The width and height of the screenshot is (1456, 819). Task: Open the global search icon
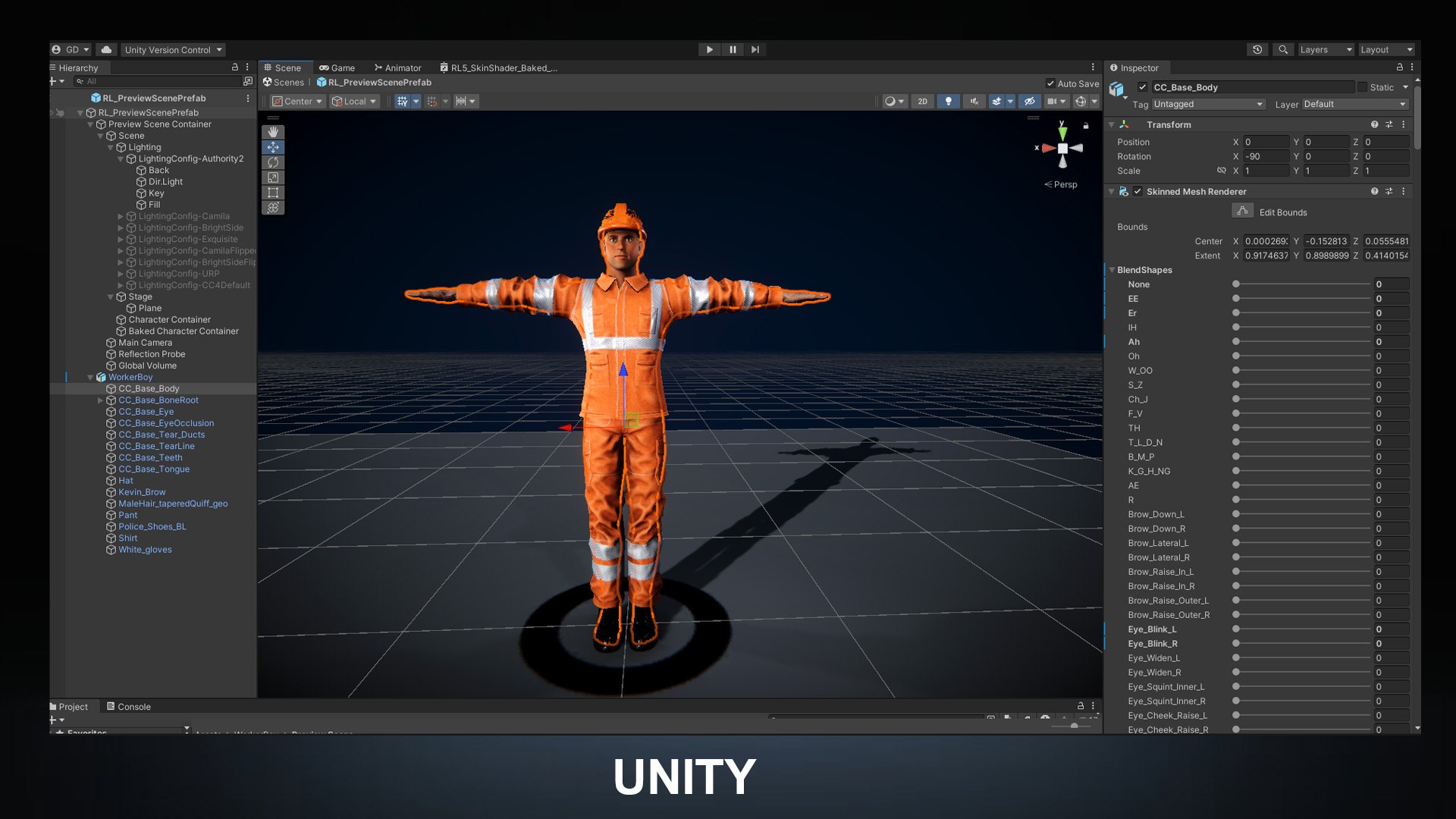[1283, 49]
